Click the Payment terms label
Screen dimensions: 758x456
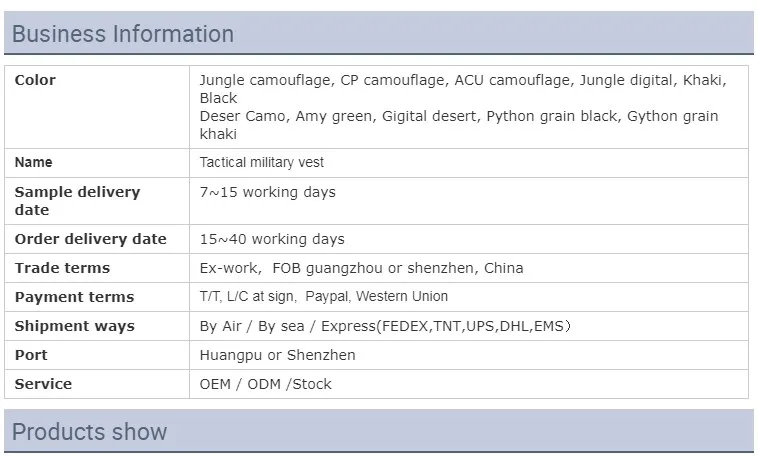pyautogui.click(x=74, y=297)
